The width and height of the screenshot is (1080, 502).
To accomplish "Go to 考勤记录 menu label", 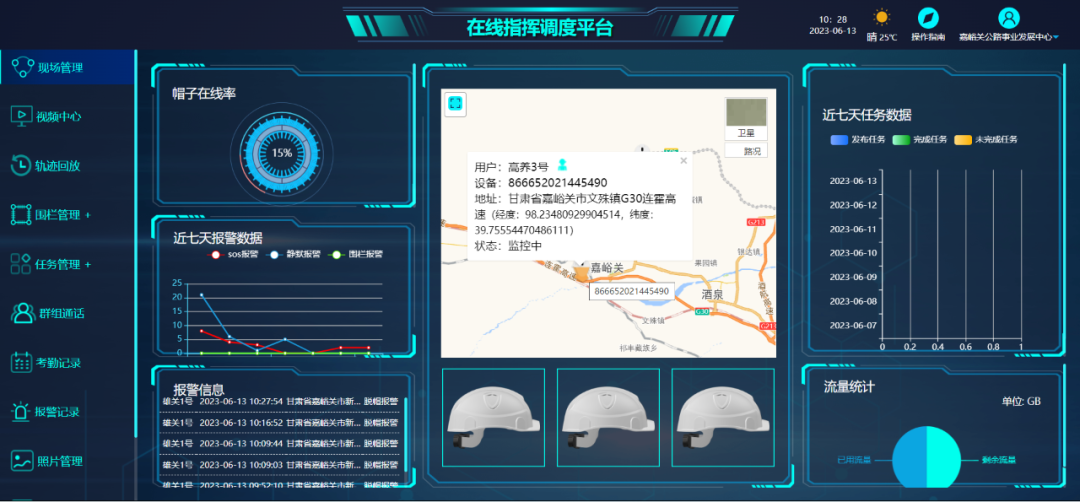I will (x=58, y=363).
